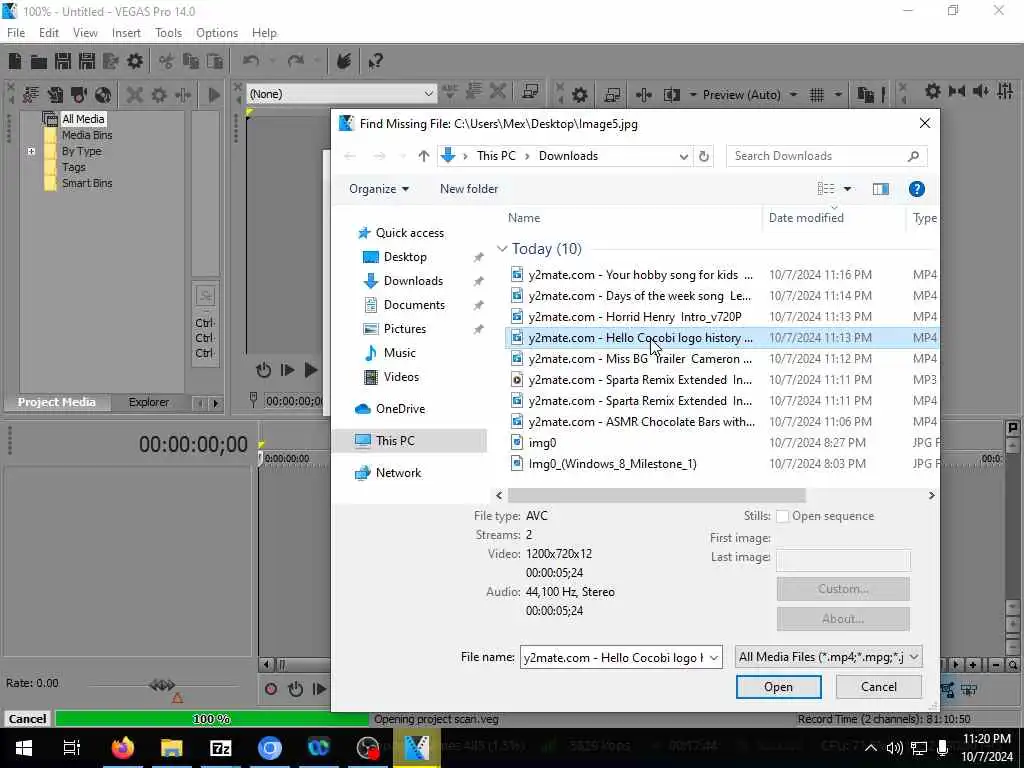Click the Dim Output speaker icon in mixer
The image size is (1024, 768).
[981, 91]
